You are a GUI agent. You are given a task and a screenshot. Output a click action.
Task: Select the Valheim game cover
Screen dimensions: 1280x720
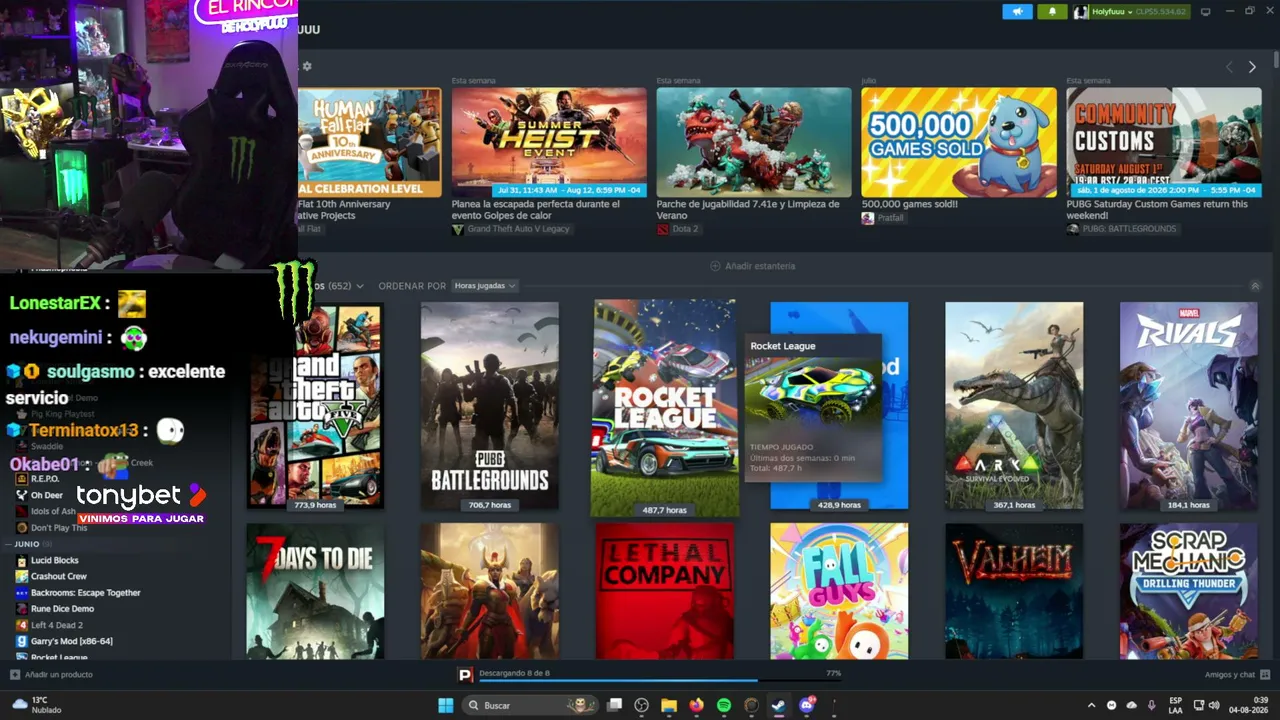[1014, 591]
